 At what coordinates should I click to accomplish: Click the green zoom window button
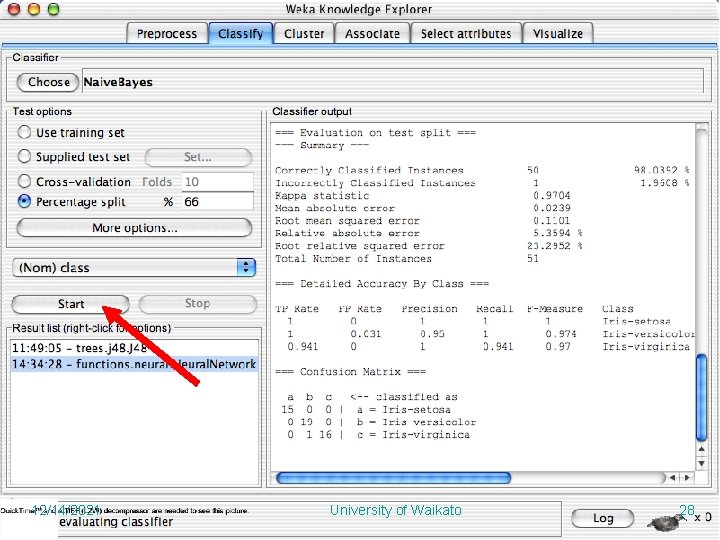pos(54,9)
